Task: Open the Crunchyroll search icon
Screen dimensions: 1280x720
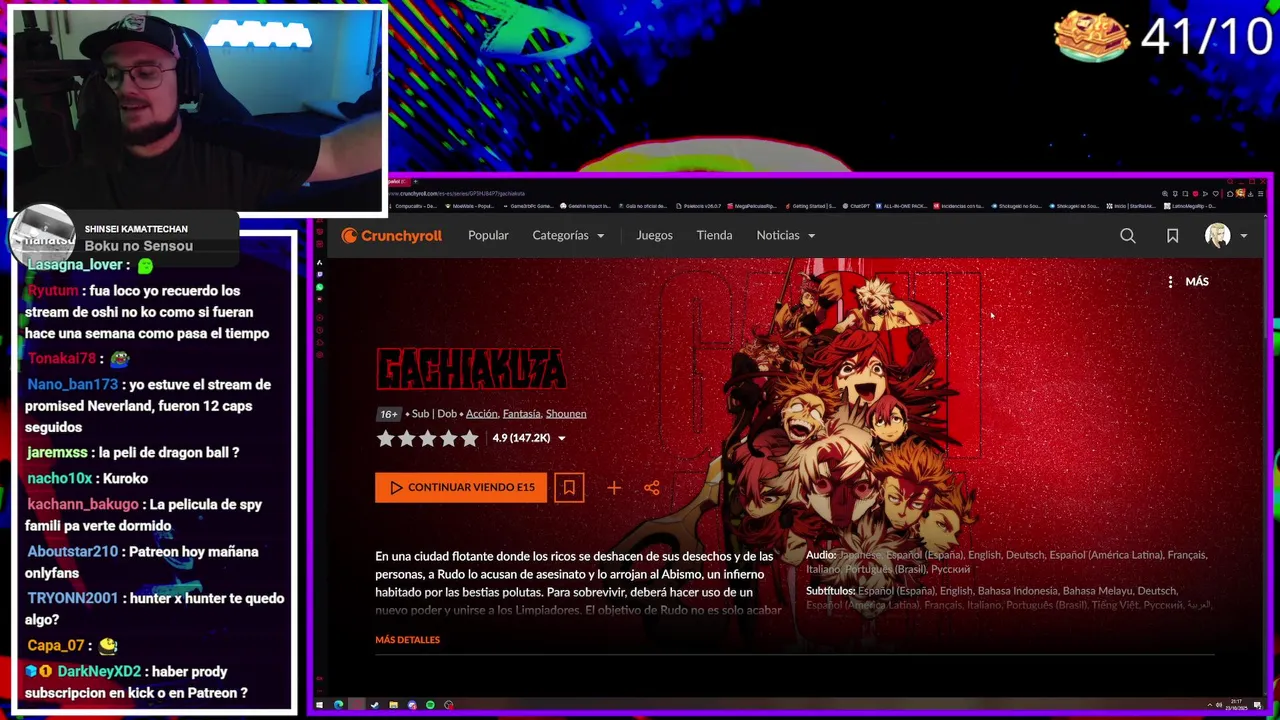Action: tap(1127, 236)
